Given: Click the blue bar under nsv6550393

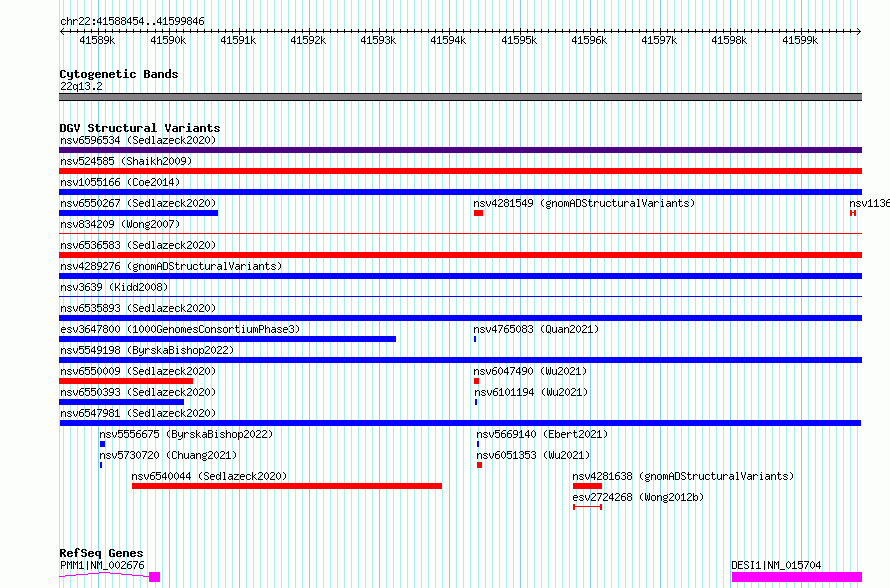Looking at the screenshot, I should (x=121, y=402).
